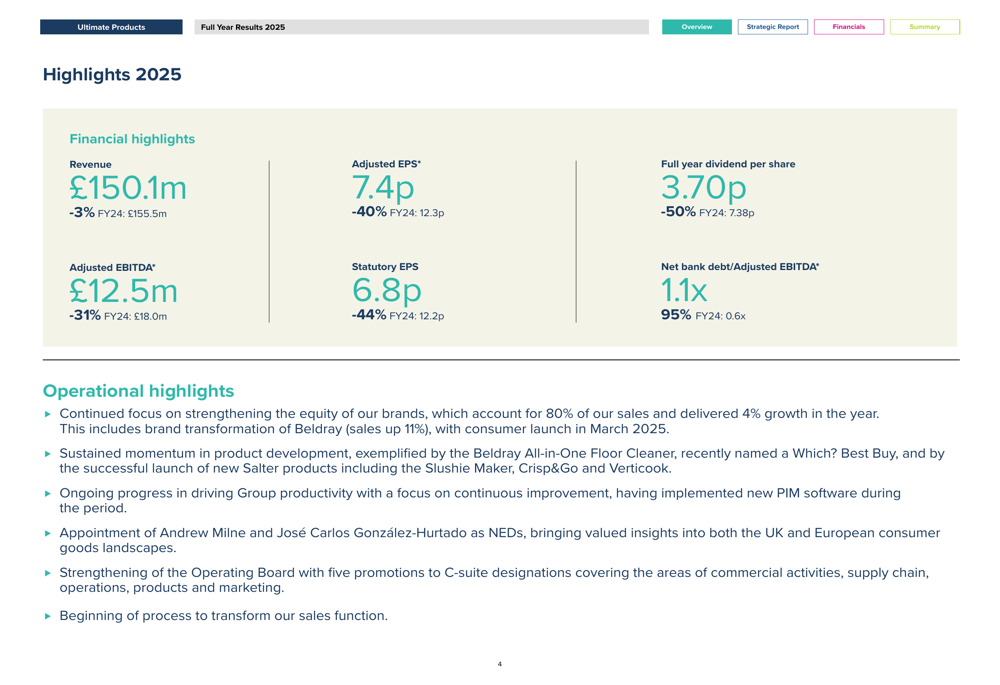This screenshot has height=685, width=1000.
Task: Click bullet arrow beside Operating Board promotions bullet
Action: point(46,573)
